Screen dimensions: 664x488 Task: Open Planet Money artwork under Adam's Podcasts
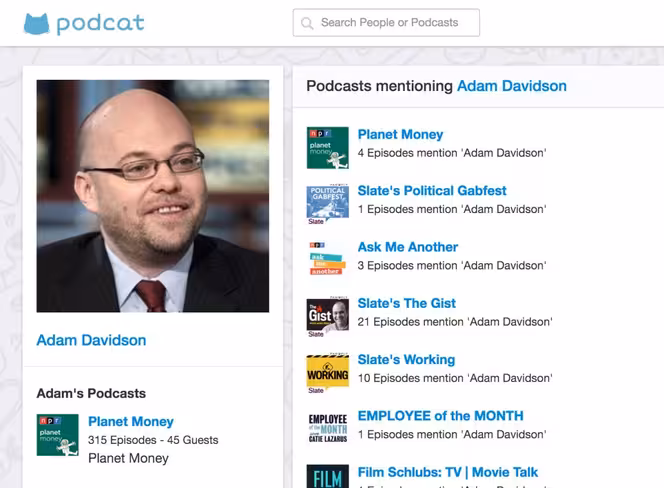click(x=58, y=435)
